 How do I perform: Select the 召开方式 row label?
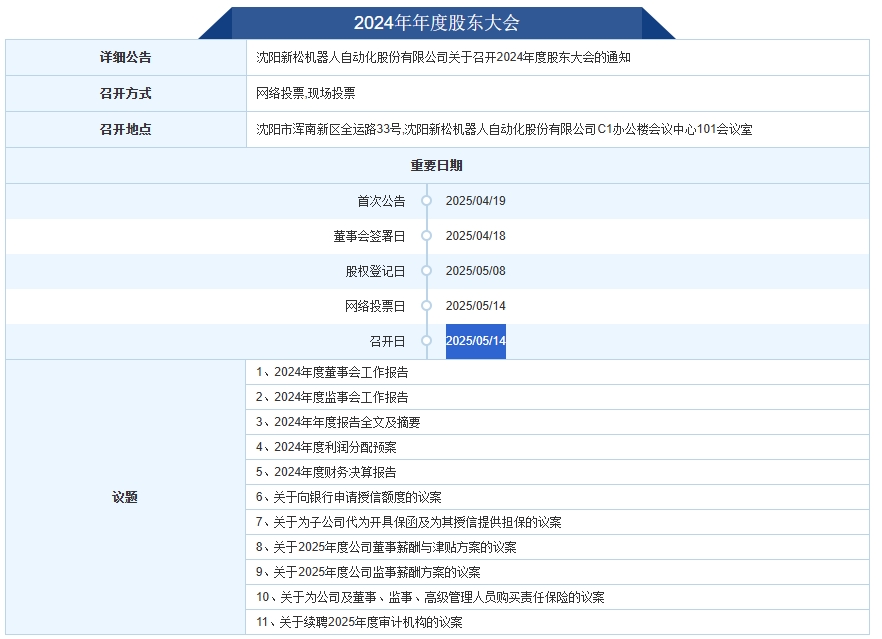point(125,93)
